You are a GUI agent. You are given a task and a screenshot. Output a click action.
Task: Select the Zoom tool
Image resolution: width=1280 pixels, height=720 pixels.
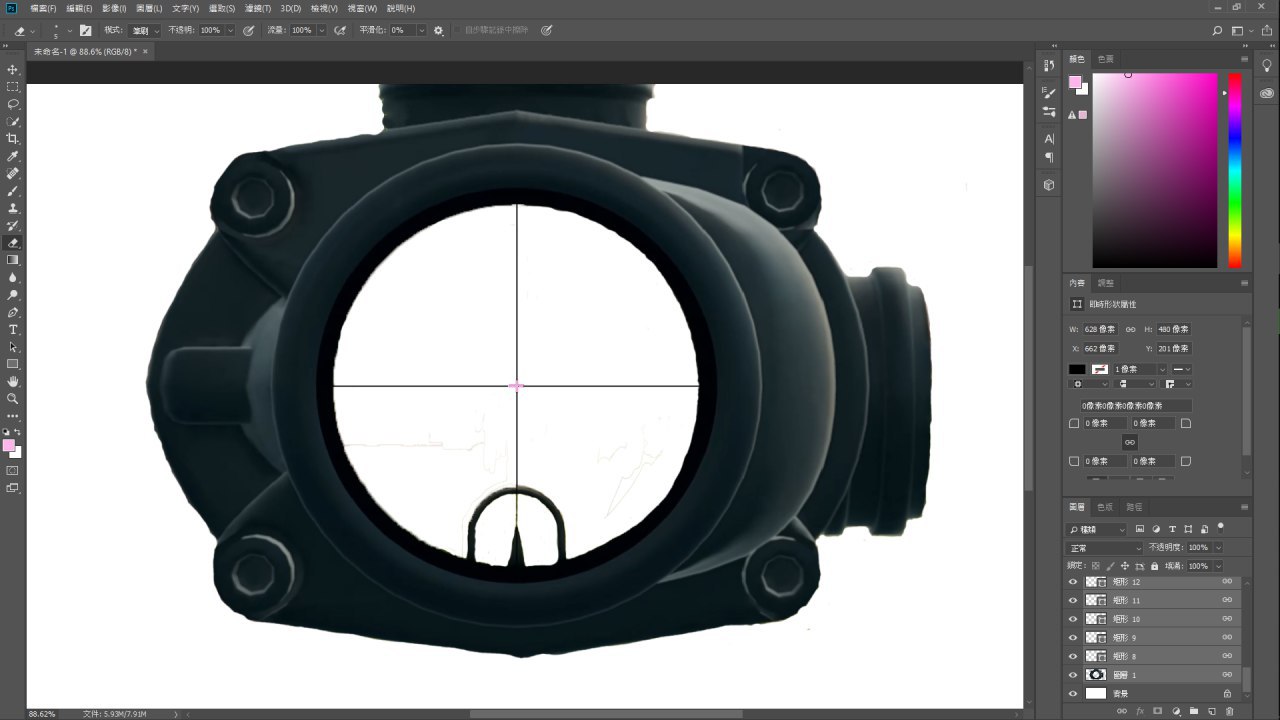coord(13,398)
